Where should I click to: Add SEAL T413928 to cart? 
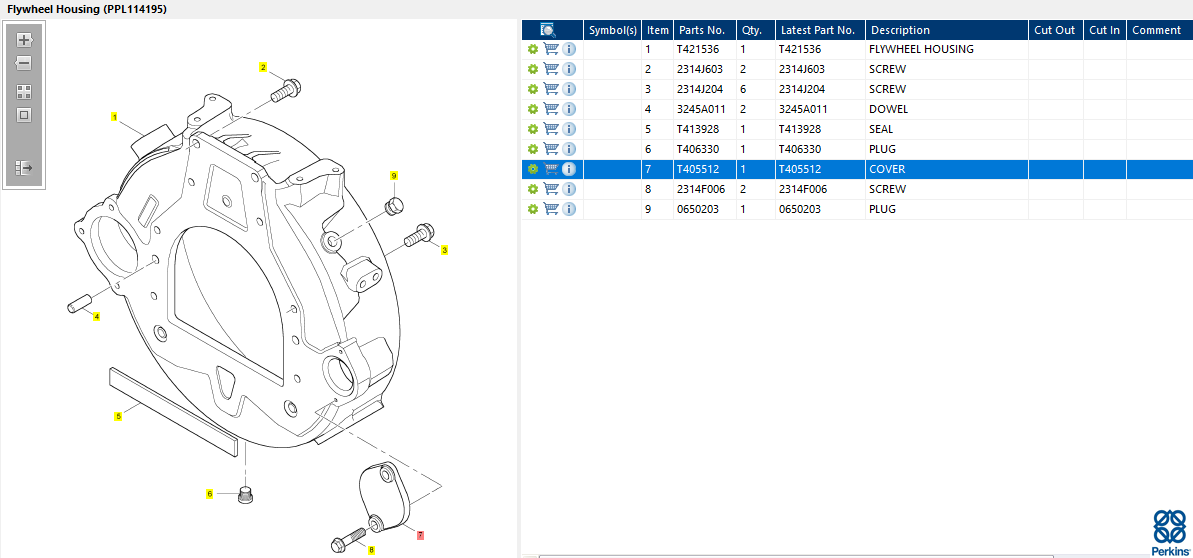click(551, 129)
